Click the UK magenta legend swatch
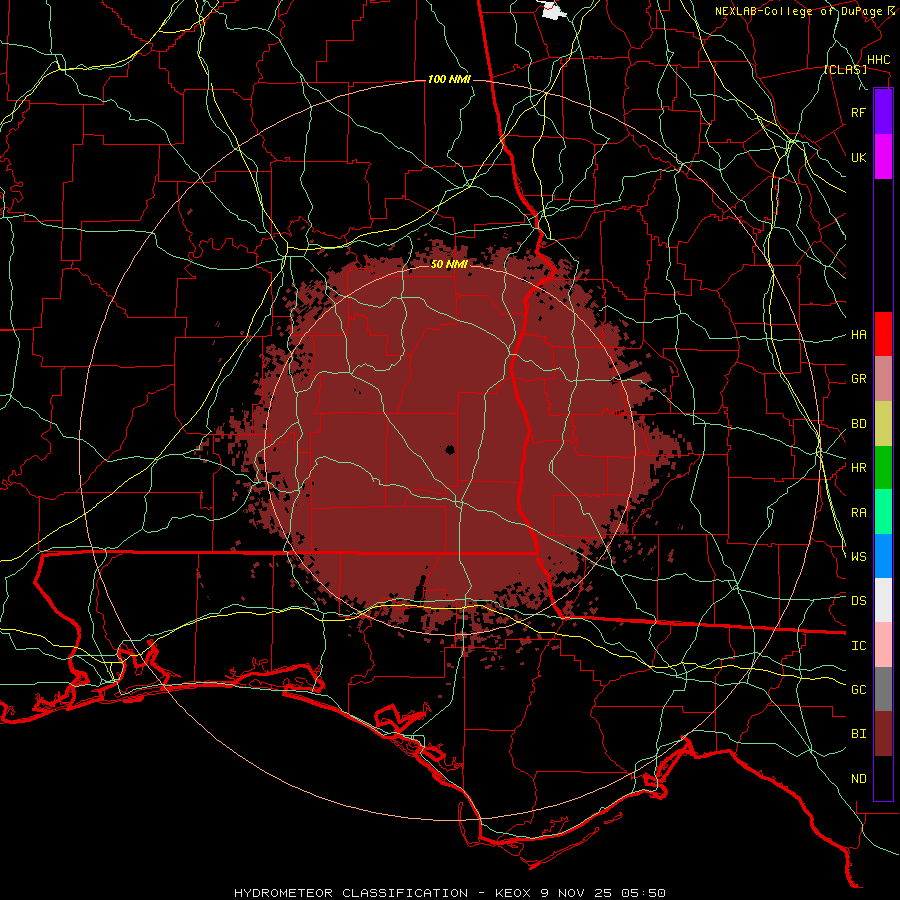The height and width of the screenshot is (900, 900). (883, 157)
